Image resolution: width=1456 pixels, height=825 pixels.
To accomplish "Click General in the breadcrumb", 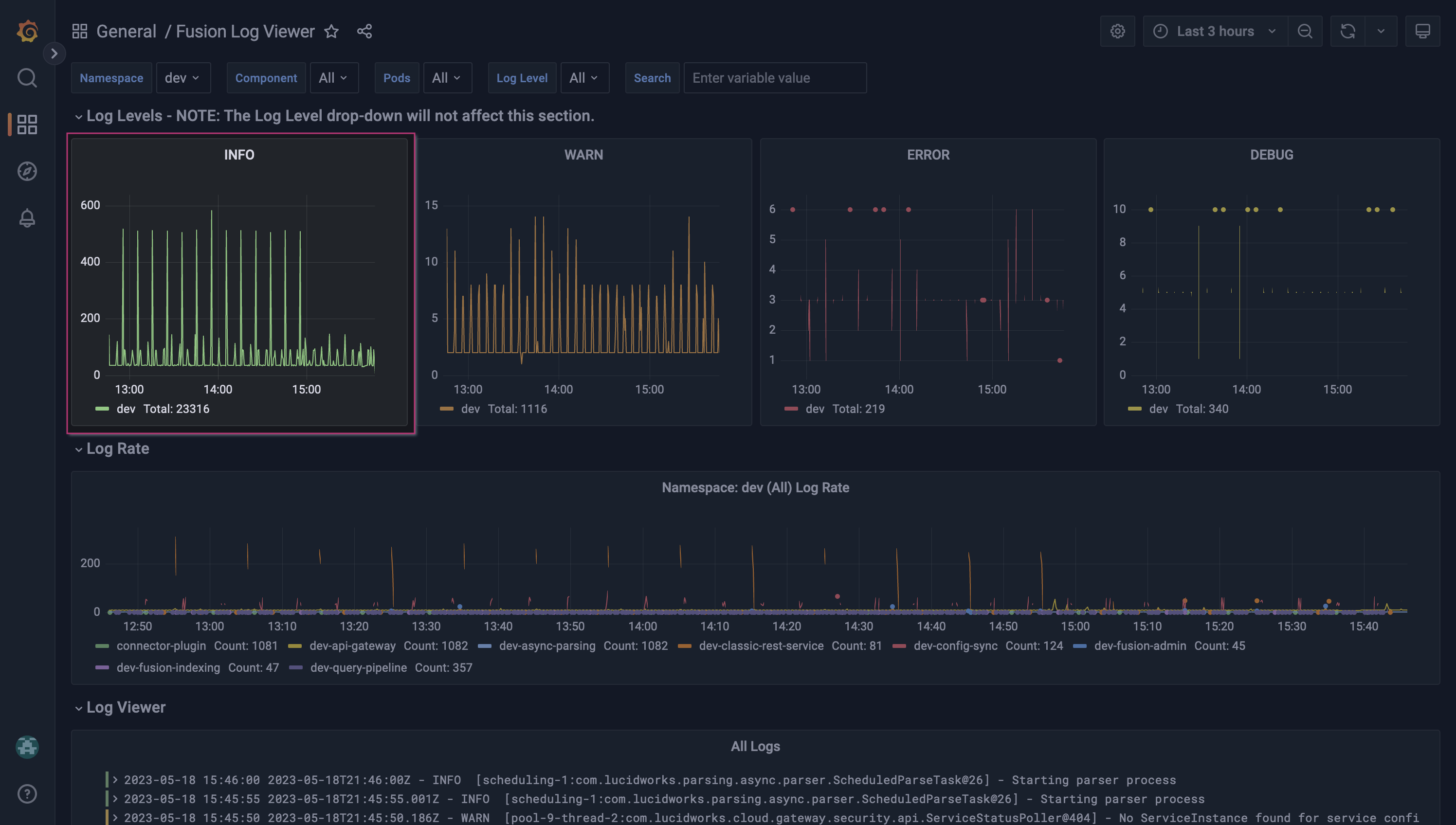I will [x=126, y=31].
